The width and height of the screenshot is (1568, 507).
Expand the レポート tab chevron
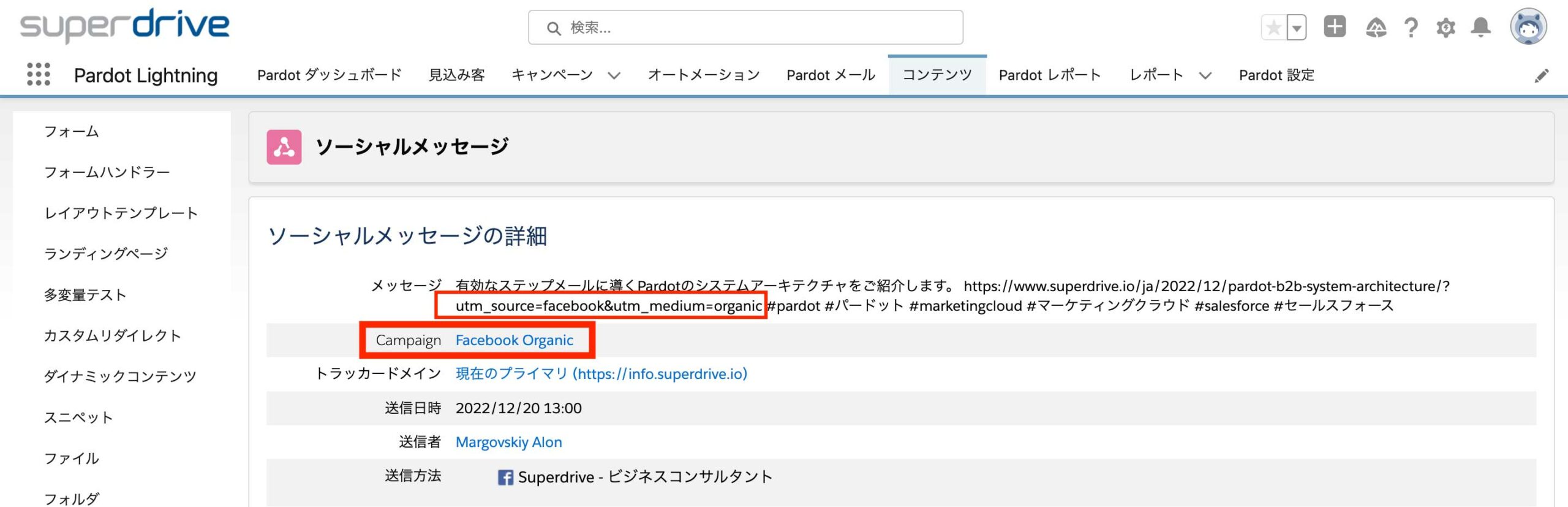1205,75
